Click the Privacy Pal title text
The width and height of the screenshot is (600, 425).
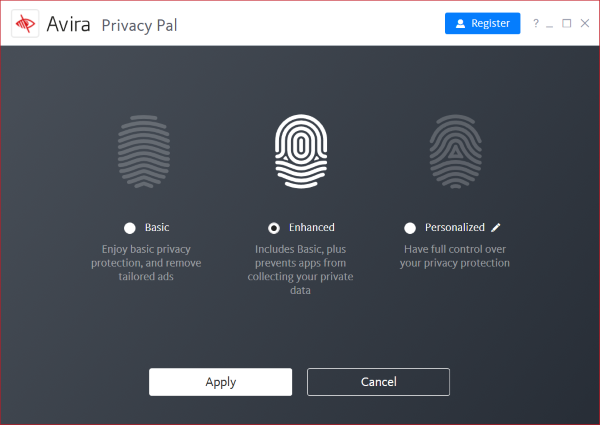(x=139, y=26)
